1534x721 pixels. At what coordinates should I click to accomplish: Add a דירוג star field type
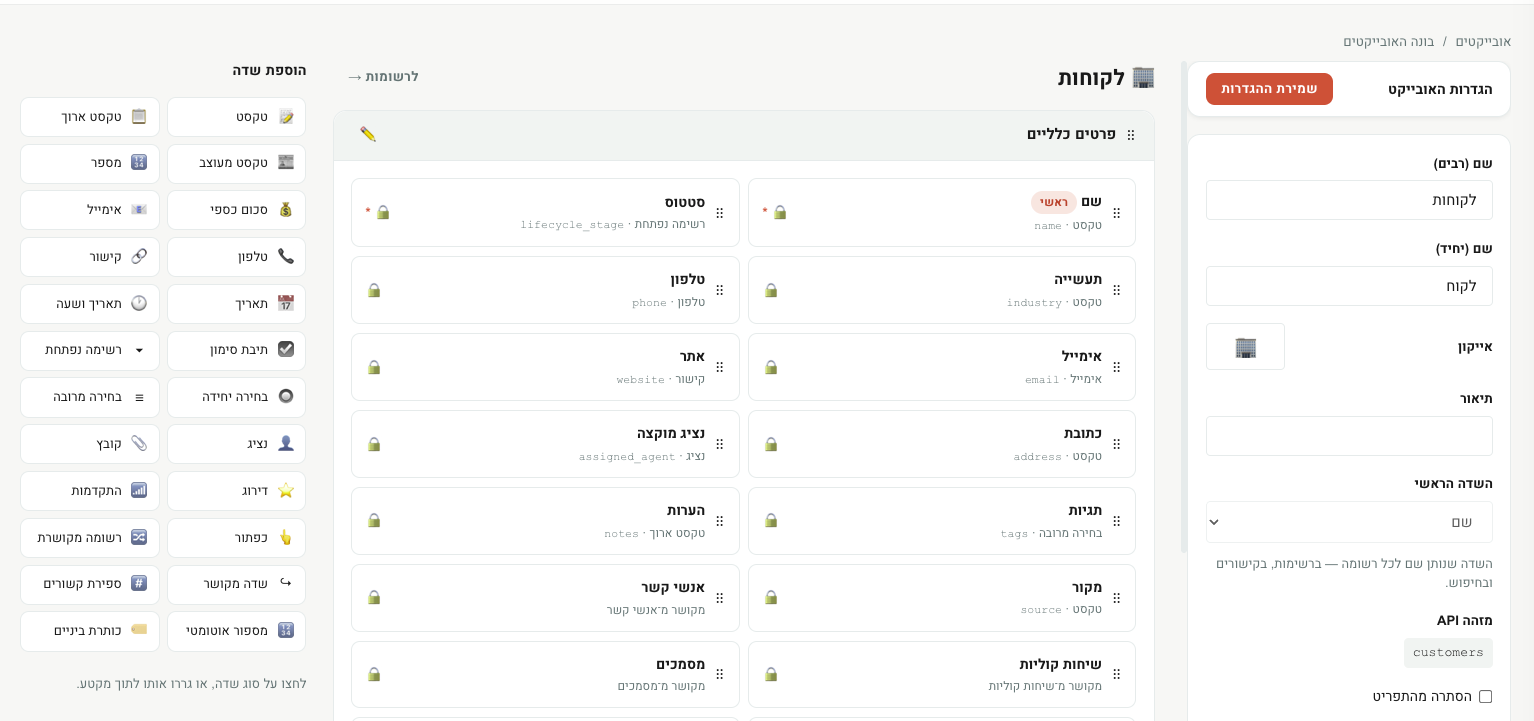pos(236,491)
